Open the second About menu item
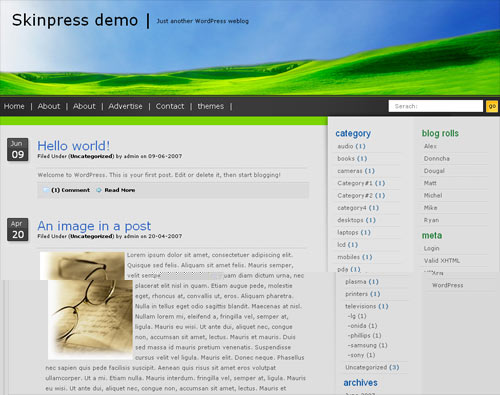Viewport: 500px width, 395px height. click(84, 106)
